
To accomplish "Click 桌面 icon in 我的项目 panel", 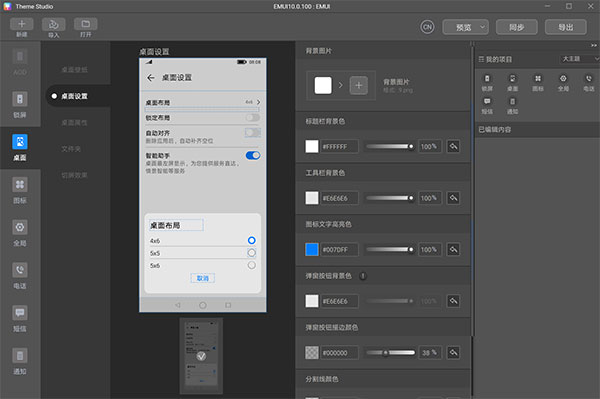I will coord(512,78).
